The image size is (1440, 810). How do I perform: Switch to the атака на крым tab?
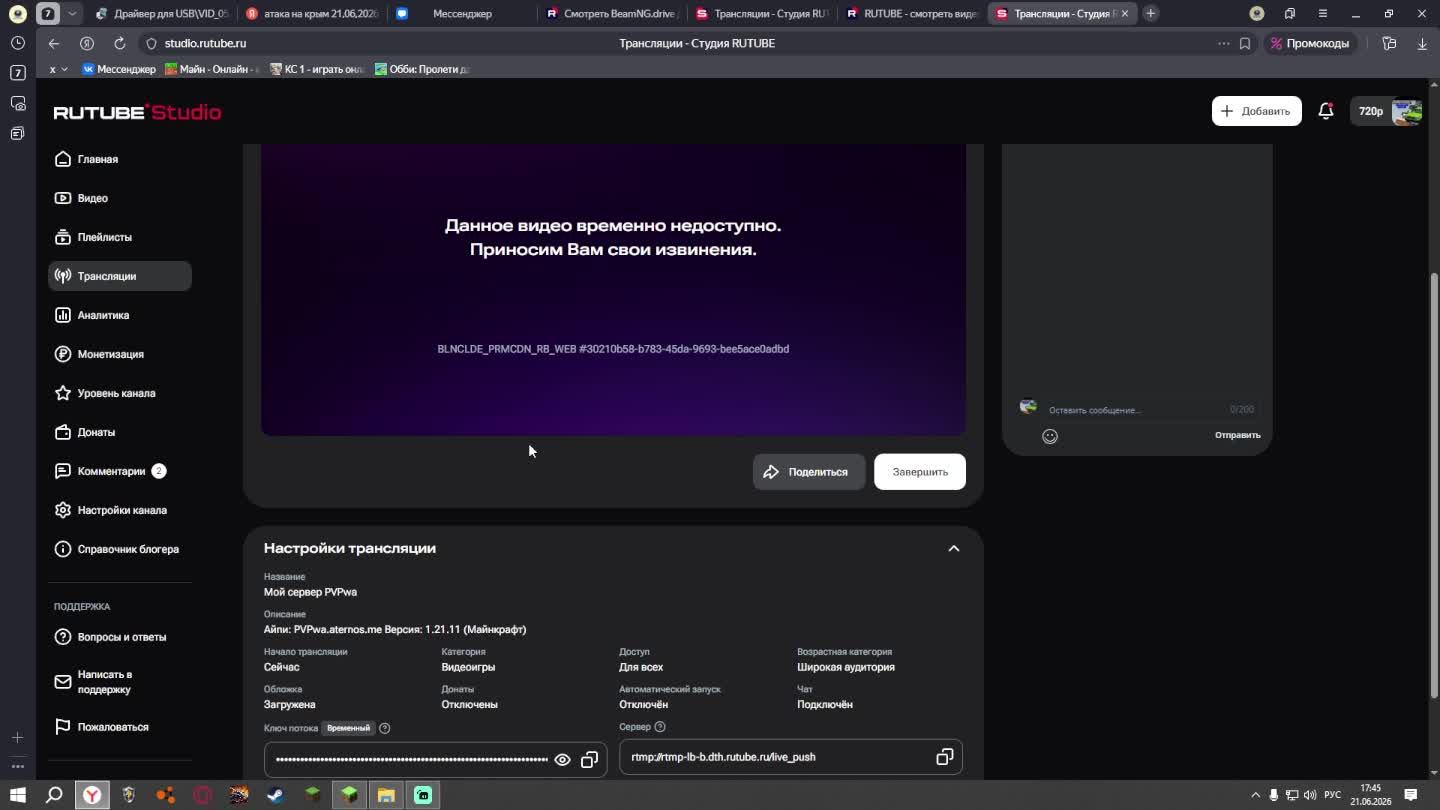(x=312, y=14)
